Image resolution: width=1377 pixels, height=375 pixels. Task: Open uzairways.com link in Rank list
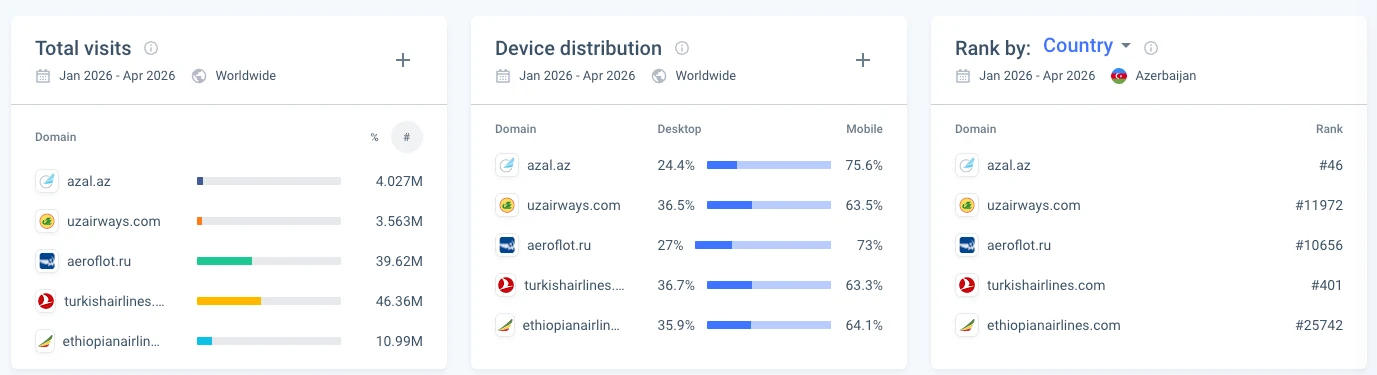tap(1034, 205)
